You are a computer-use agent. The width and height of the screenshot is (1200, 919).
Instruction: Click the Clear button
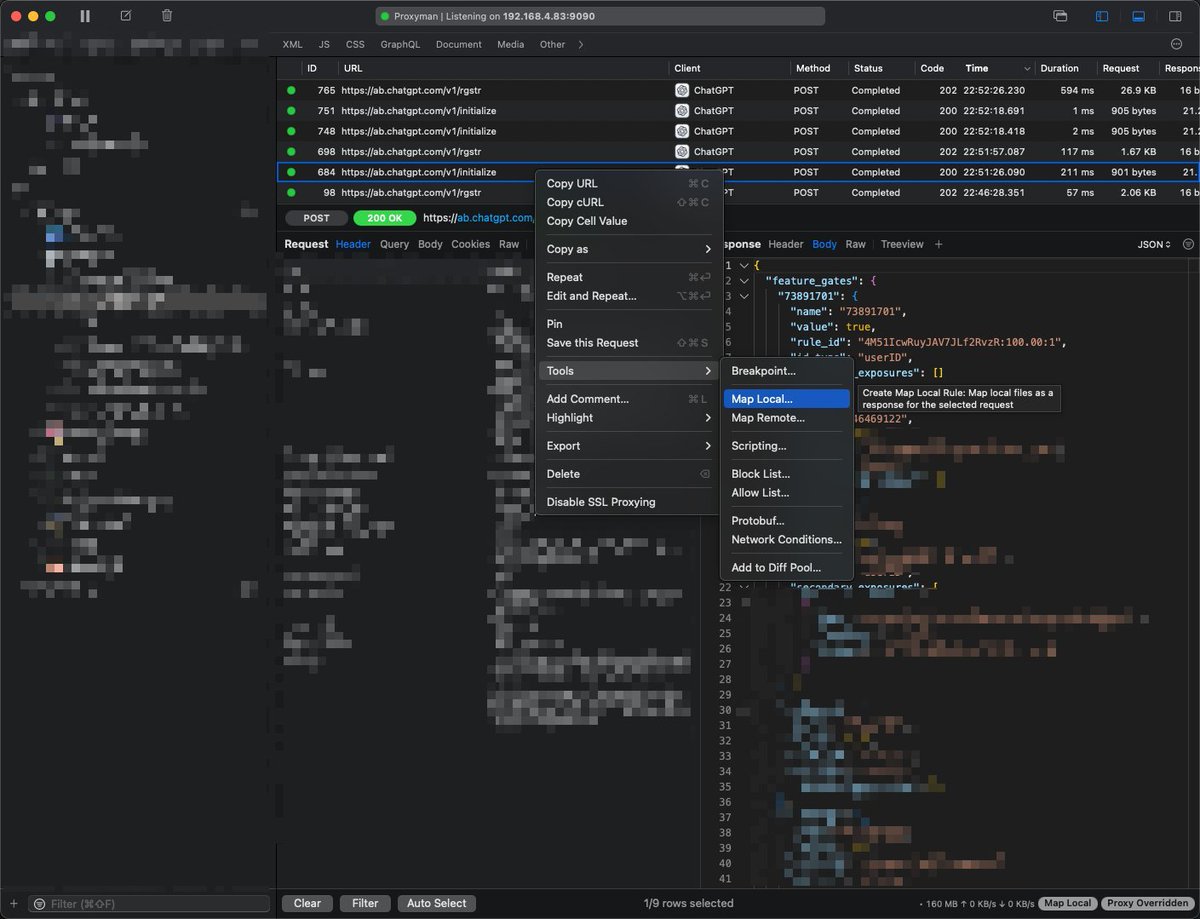307,903
